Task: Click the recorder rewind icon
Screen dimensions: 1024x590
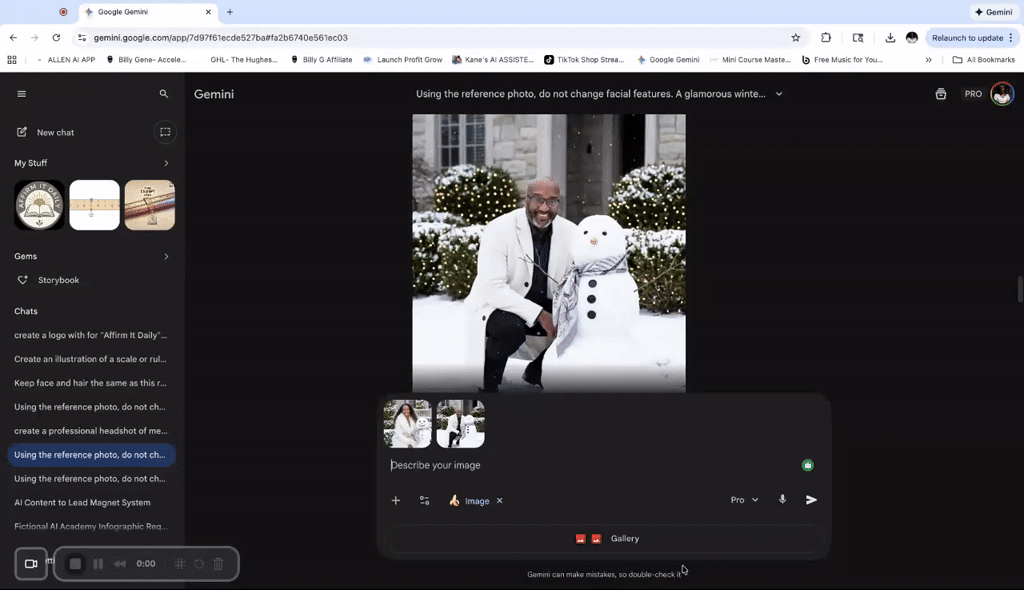Action: click(x=120, y=564)
